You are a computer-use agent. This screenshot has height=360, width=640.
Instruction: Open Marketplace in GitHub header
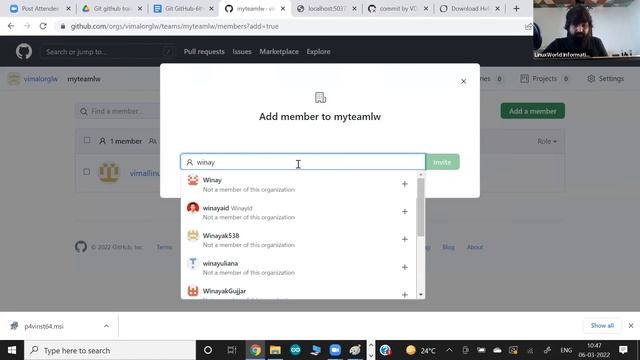(279, 52)
